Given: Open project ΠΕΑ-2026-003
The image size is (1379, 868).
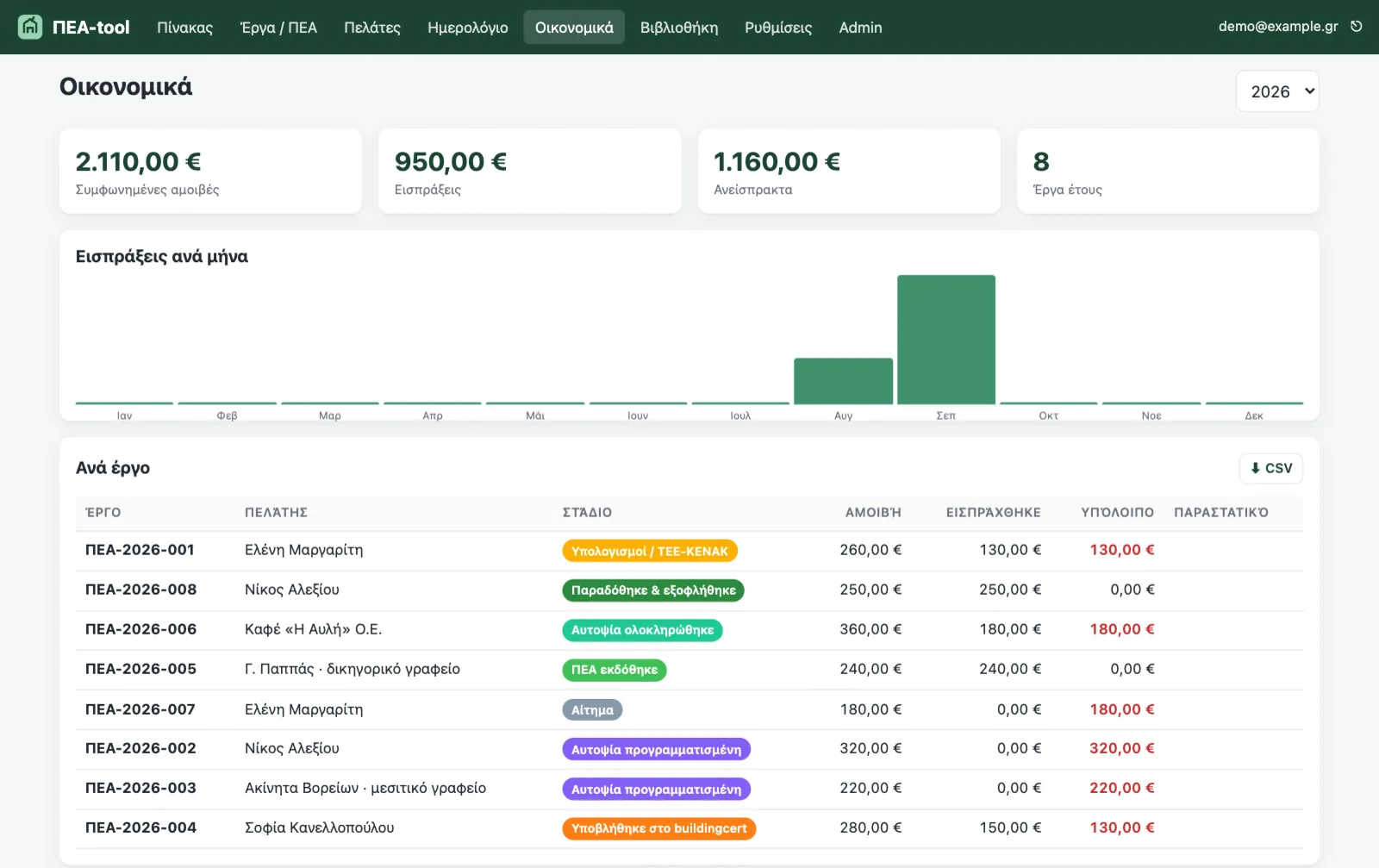Looking at the screenshot, I should (x=140, y=788).
